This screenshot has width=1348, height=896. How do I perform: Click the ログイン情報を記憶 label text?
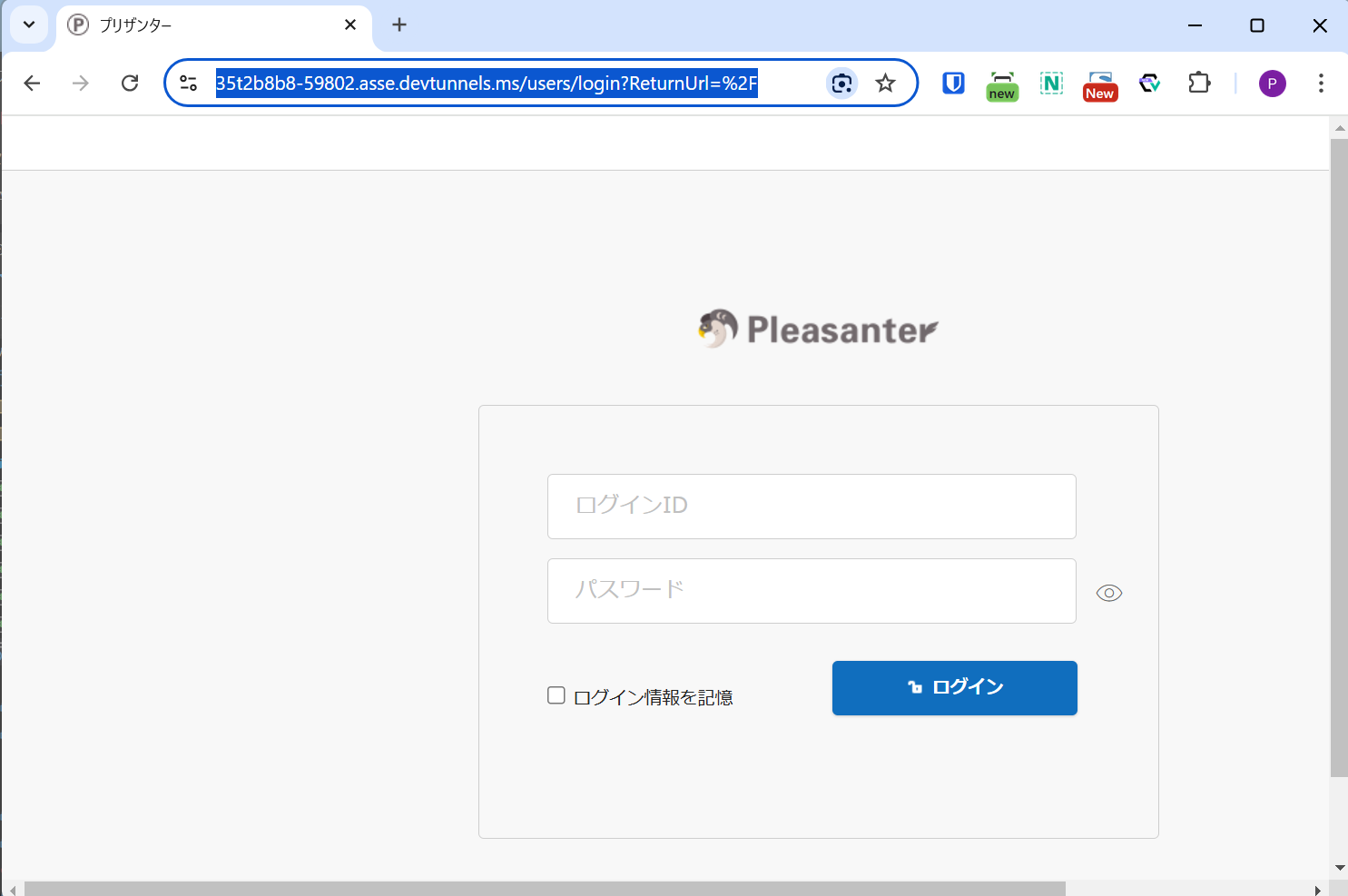(x=654, y=697)
